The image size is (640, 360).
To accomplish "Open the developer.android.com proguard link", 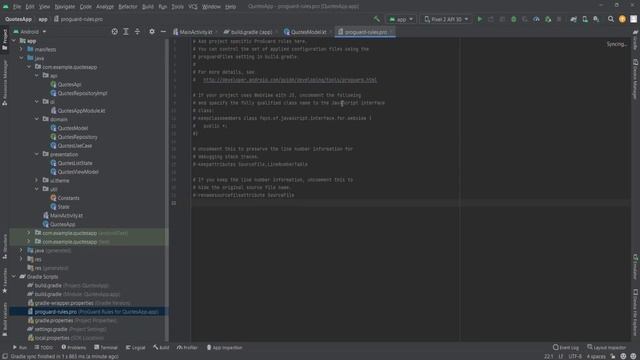I will click(x=290, y=80).
